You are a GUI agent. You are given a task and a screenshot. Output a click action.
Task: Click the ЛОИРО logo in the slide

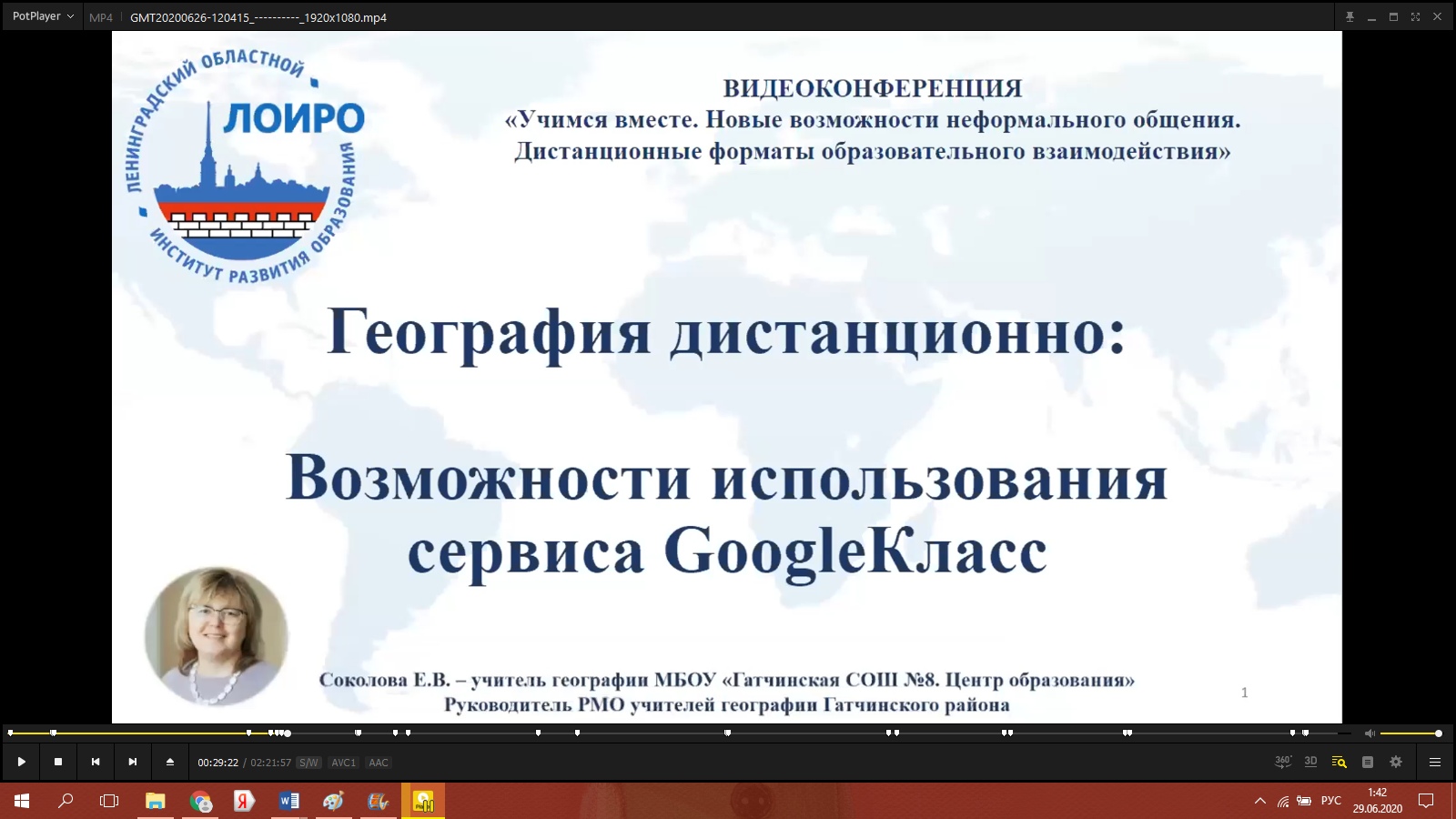244,166
